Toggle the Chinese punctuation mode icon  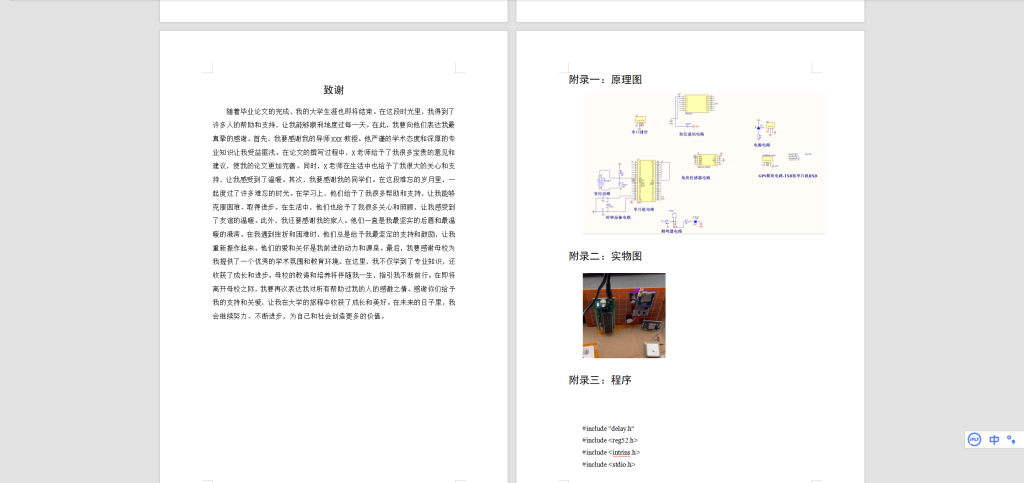click(x=1011, y=440)
